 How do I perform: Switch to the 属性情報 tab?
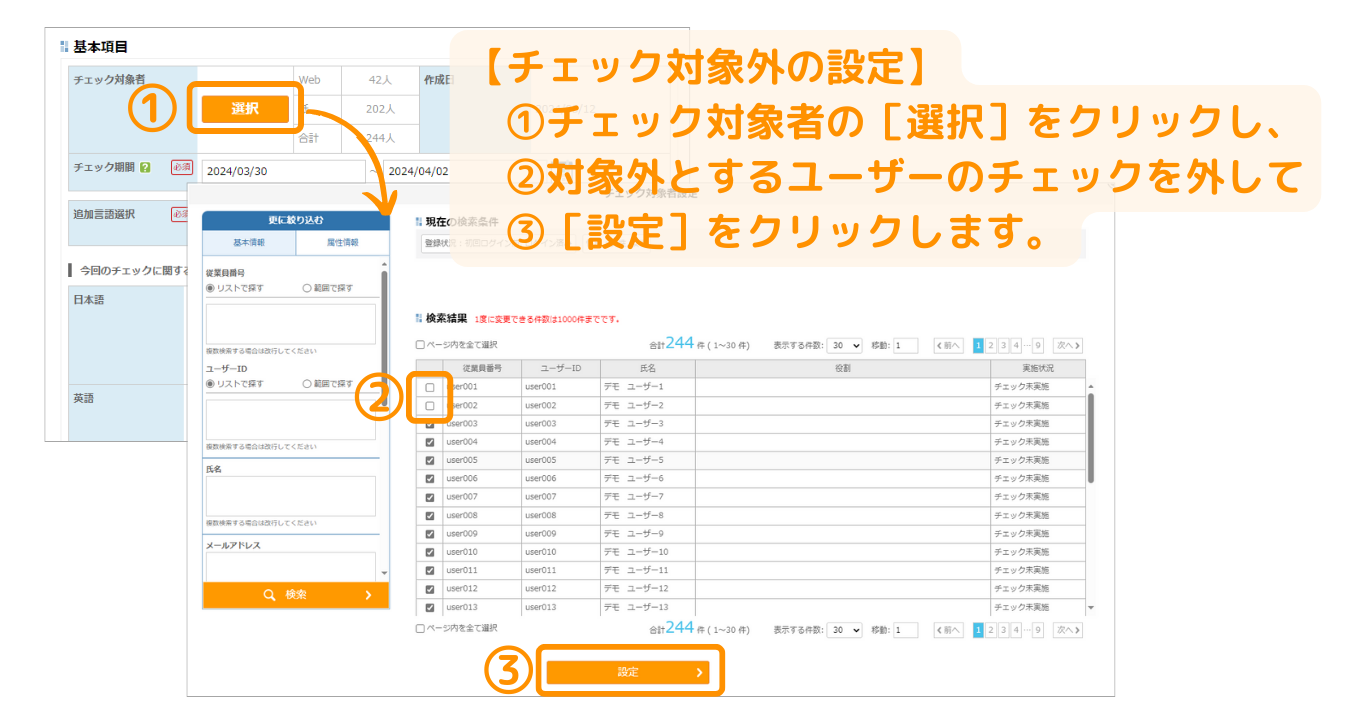click(x=341, y=242)
